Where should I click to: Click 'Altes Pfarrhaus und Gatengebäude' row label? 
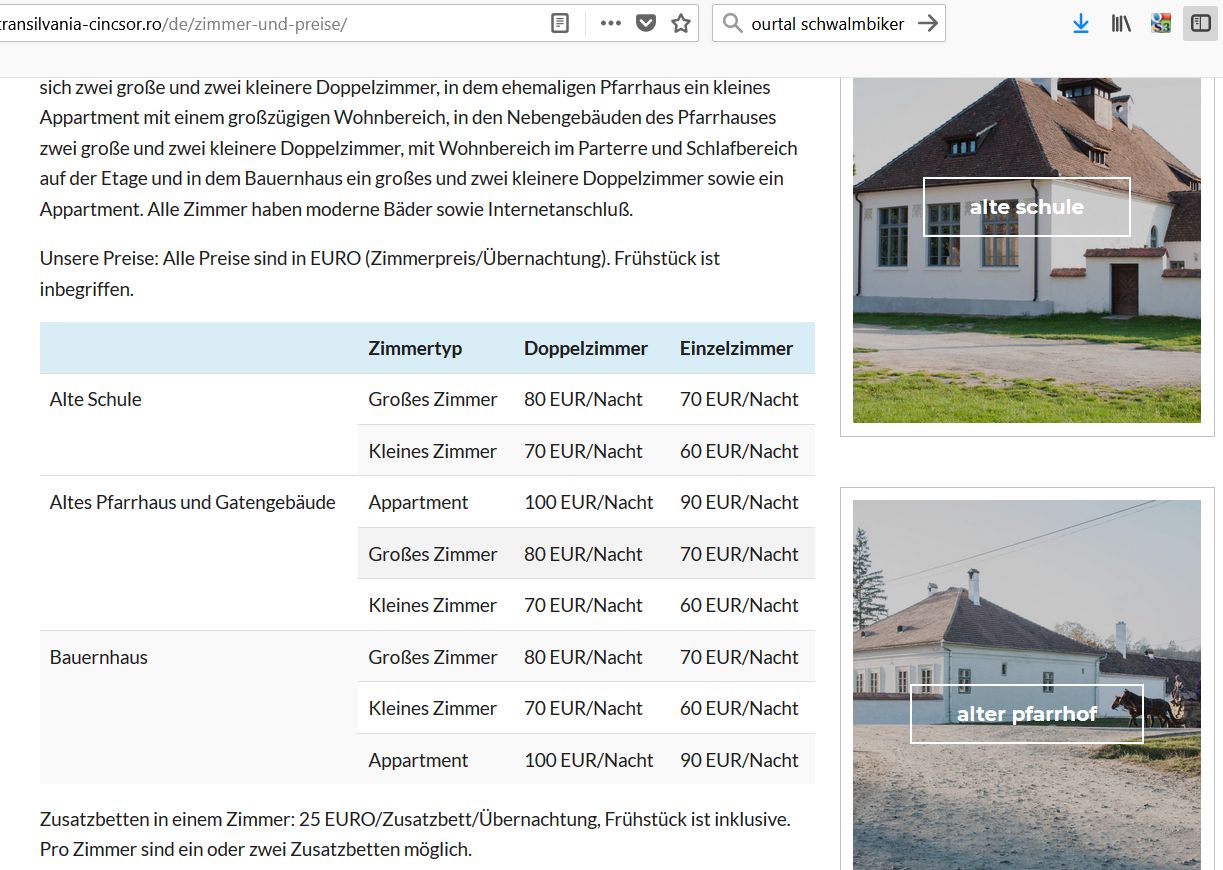pyautogui.click(x=193, y=502)
